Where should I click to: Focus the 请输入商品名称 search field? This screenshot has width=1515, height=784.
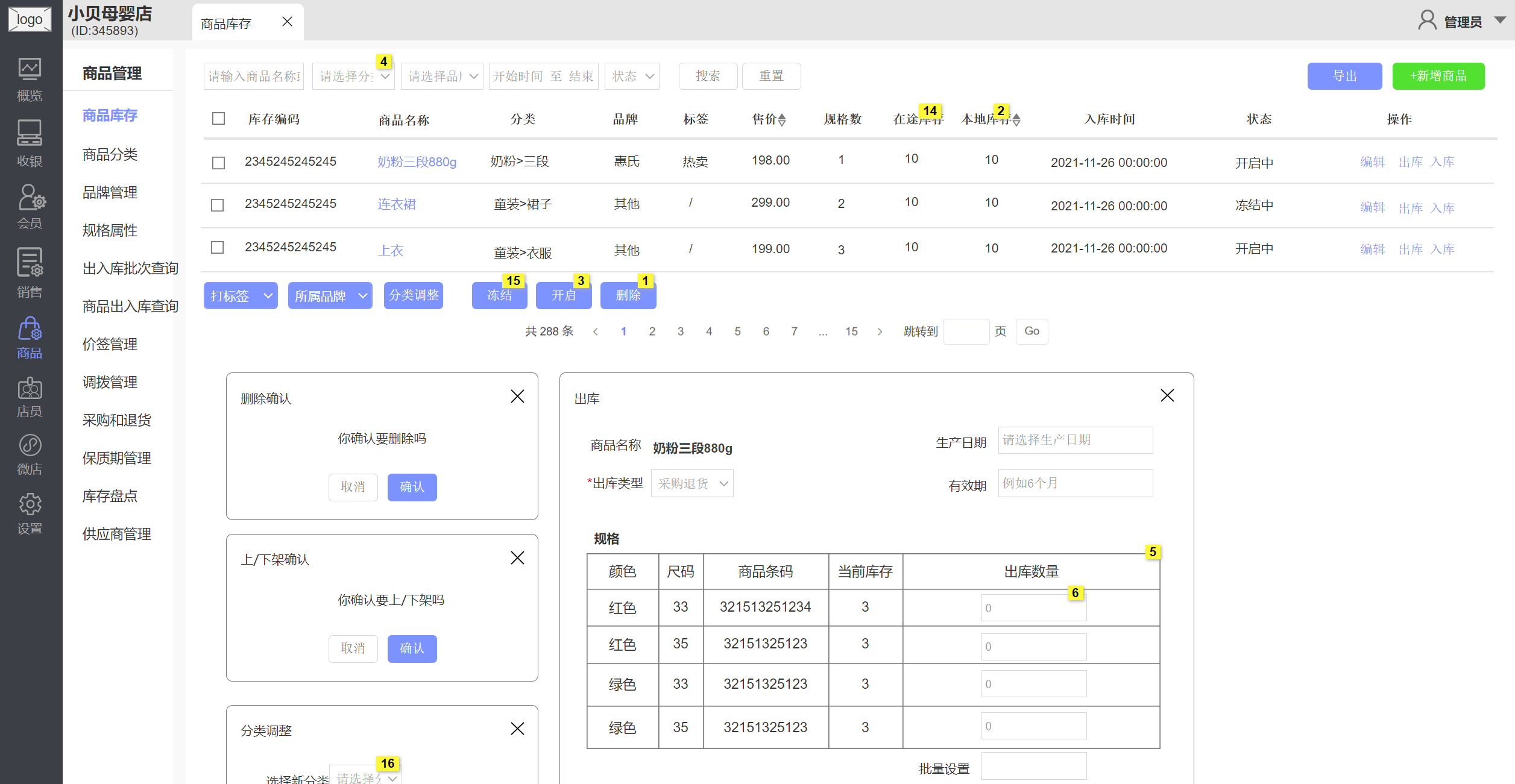tap(254, 77)
